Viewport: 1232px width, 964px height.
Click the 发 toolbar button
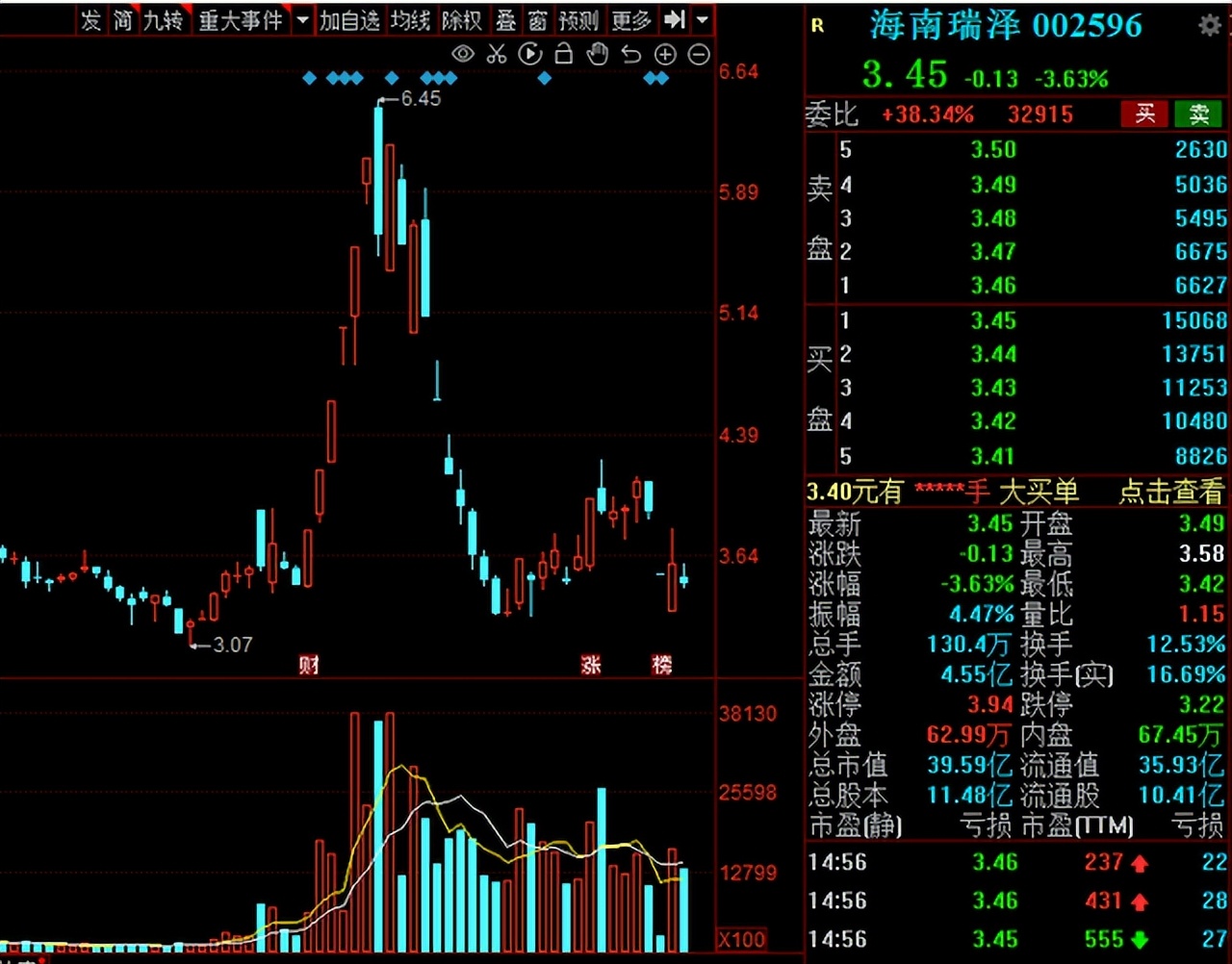click(x=90, y=20)
